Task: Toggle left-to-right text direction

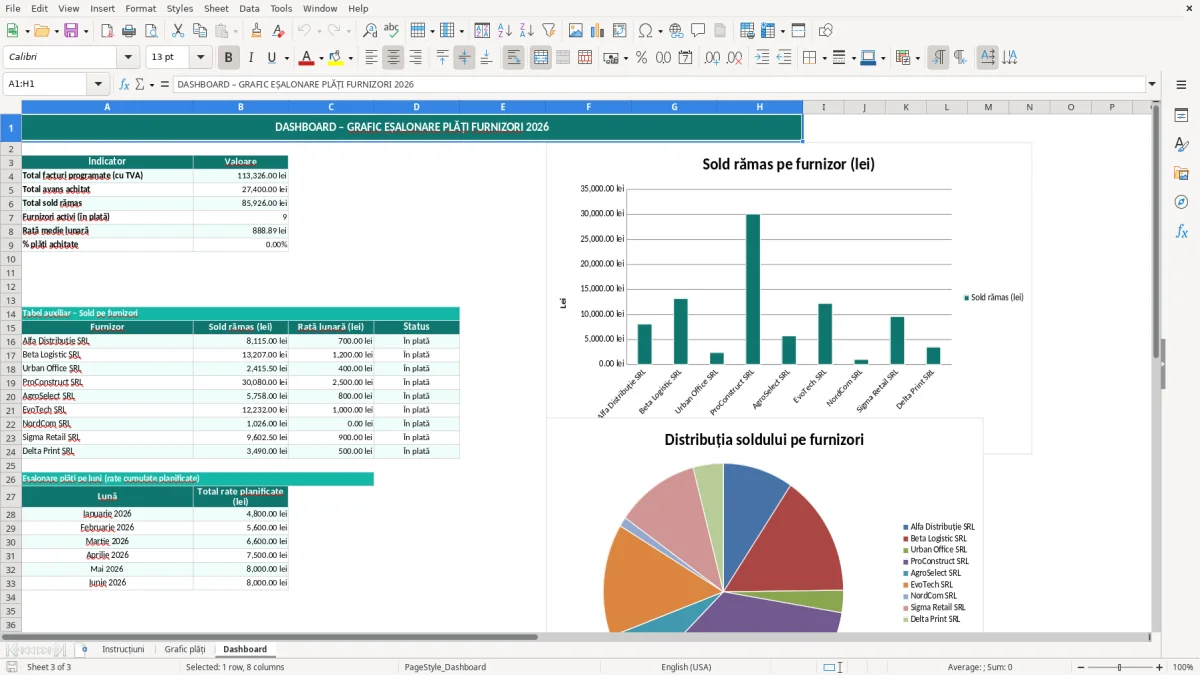Action: [x=938, y=58]
